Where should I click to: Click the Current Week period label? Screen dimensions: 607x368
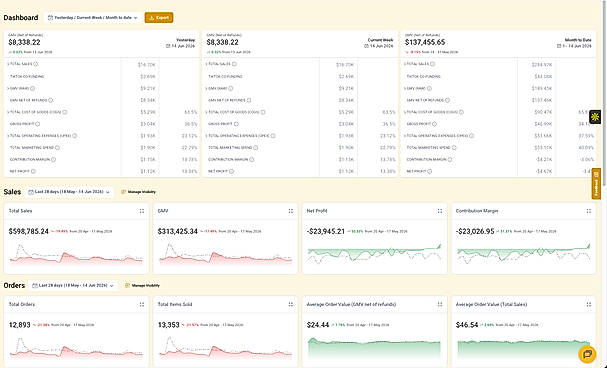[x=381, y=40]
